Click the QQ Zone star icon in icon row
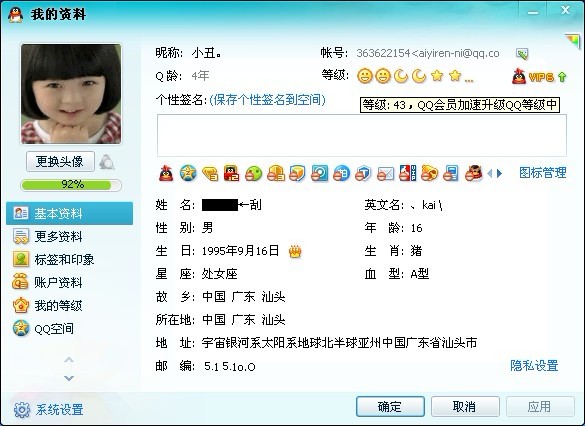 pos(188,173)
